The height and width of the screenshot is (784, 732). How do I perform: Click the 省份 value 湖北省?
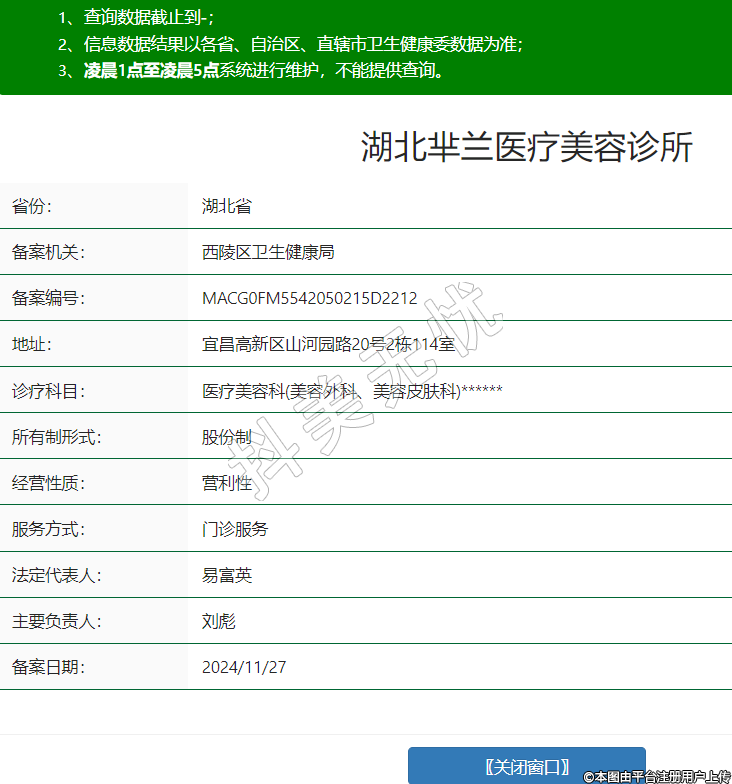[226, 207]
